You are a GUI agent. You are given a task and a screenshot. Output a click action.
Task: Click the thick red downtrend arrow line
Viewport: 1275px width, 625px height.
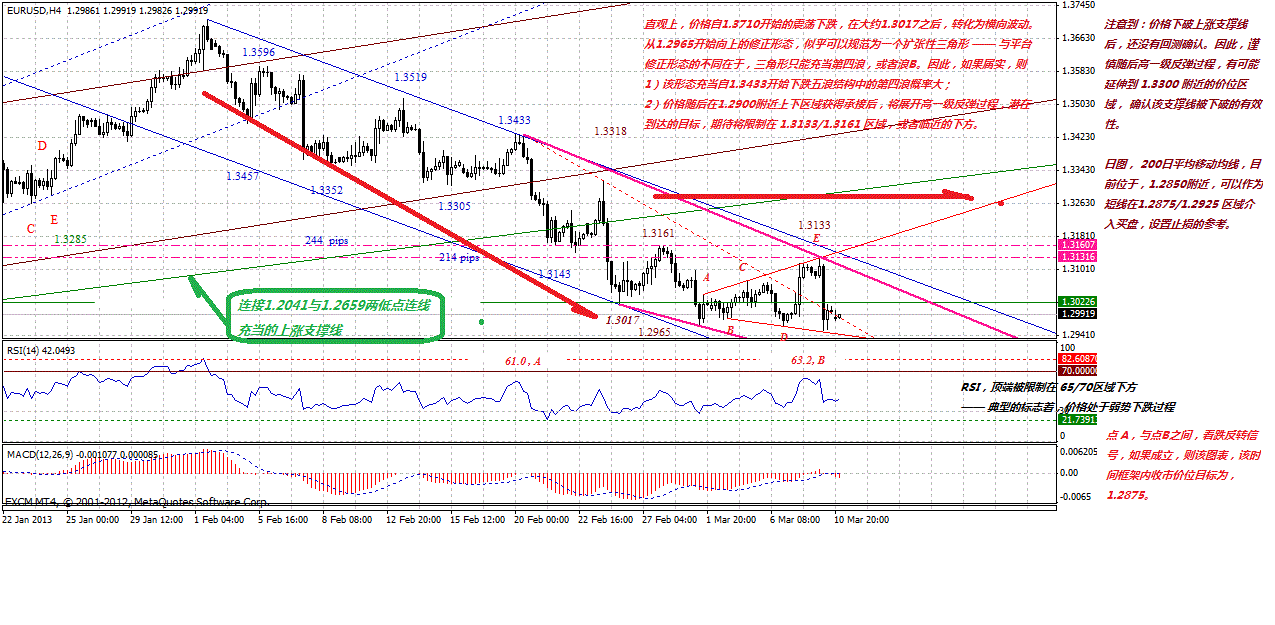401,204
